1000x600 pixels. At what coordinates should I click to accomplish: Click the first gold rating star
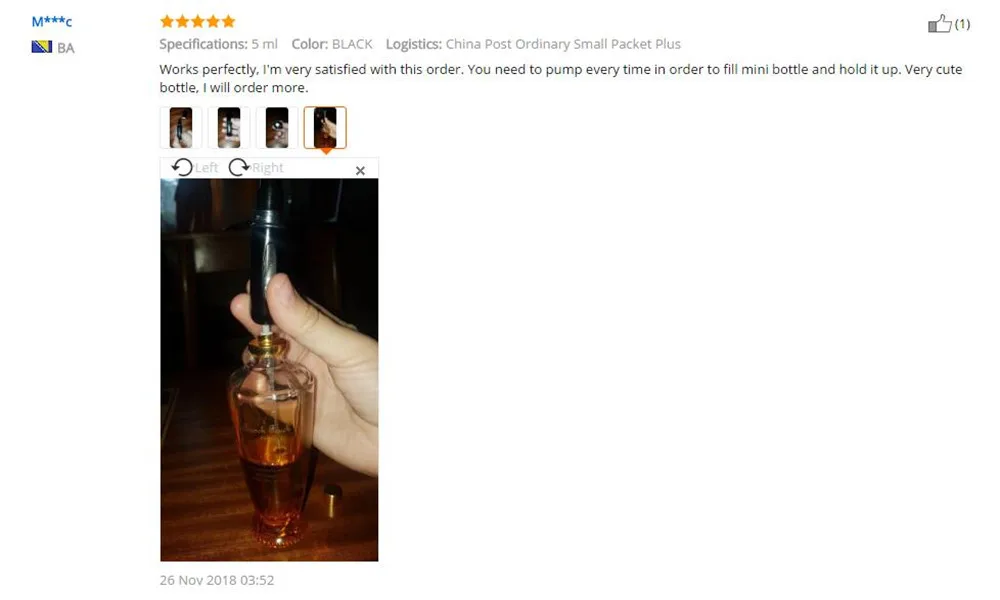(167, 22)
